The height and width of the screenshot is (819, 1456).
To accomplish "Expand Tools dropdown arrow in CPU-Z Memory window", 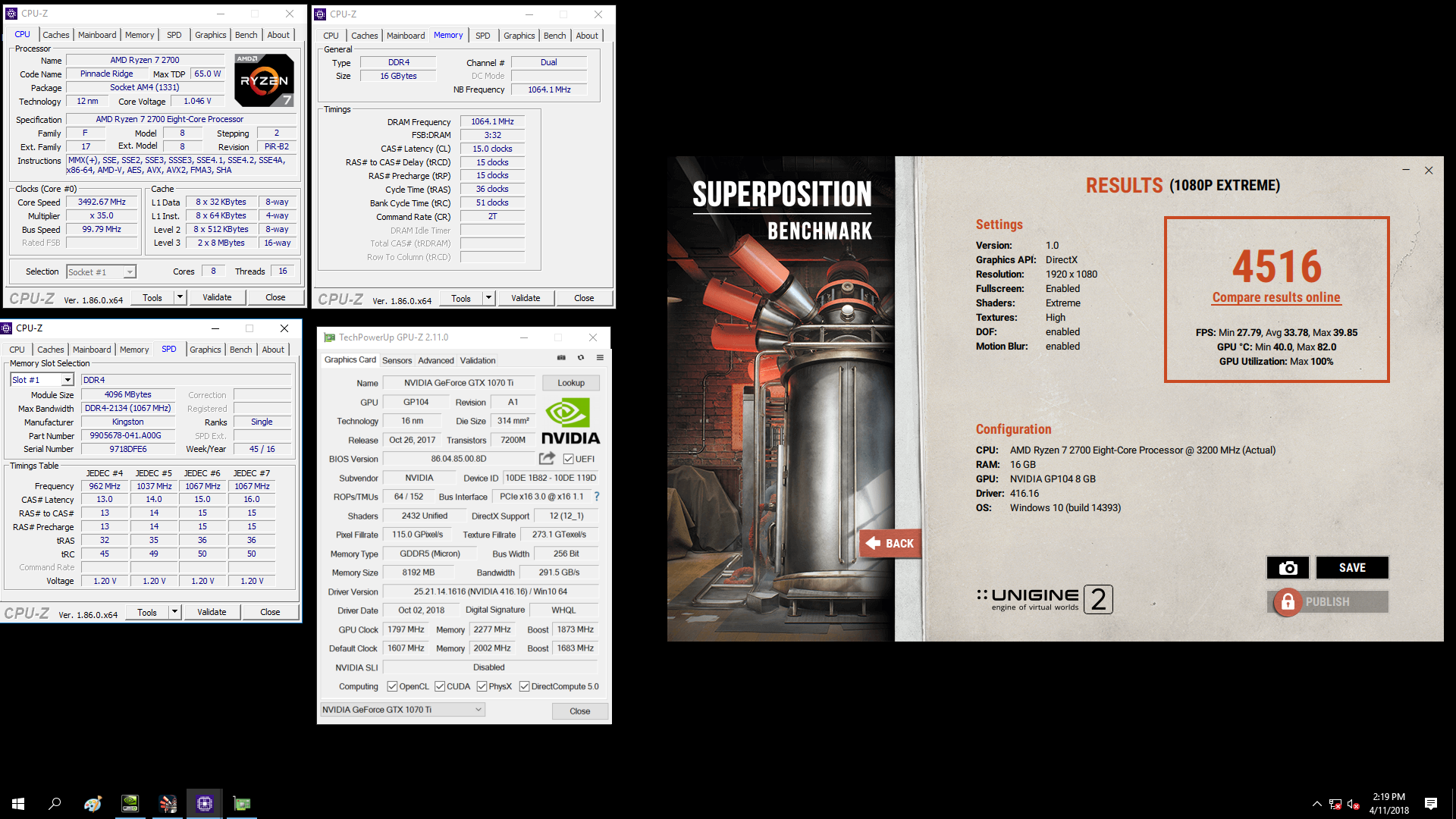I will [x=488, y=298].
